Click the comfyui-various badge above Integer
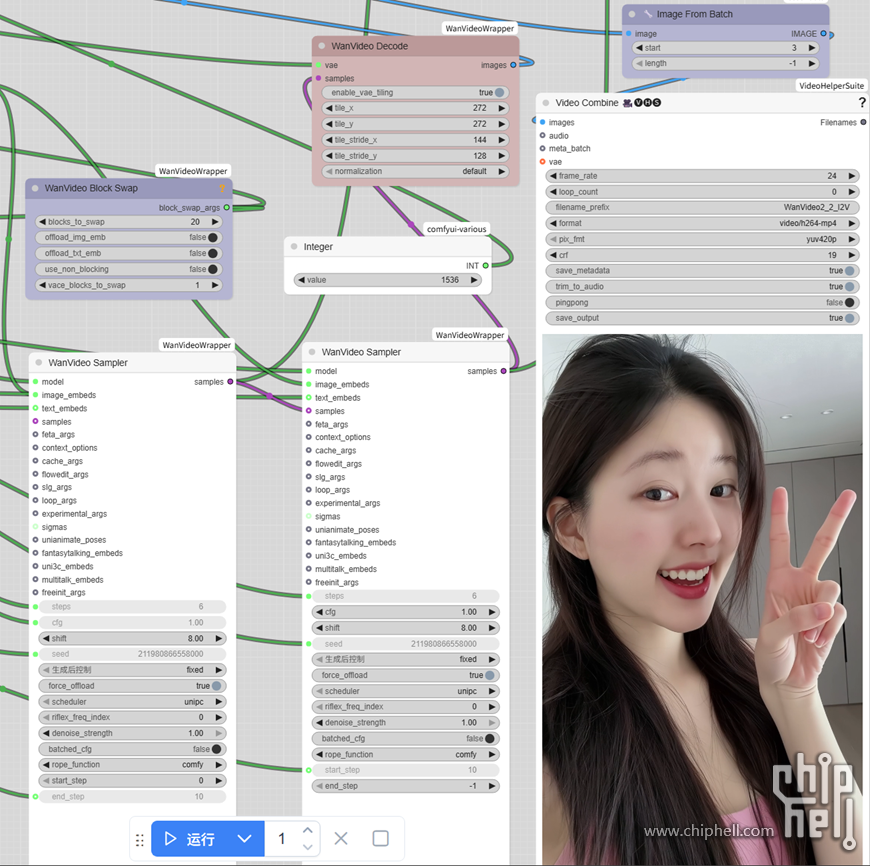 click(x=456, y=229)
